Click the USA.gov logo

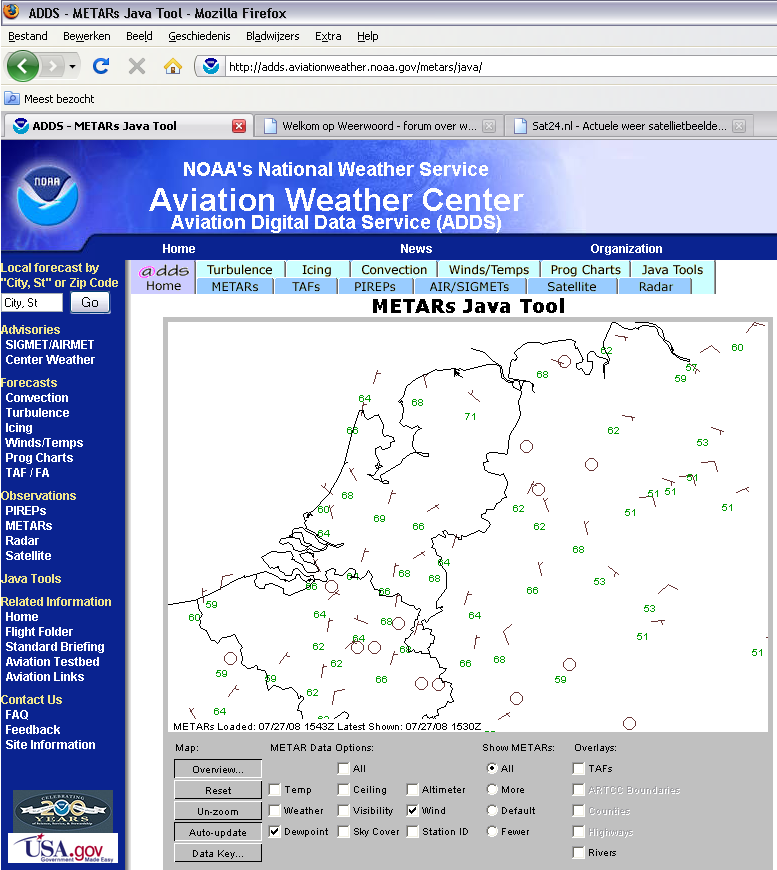click(63, 847)
